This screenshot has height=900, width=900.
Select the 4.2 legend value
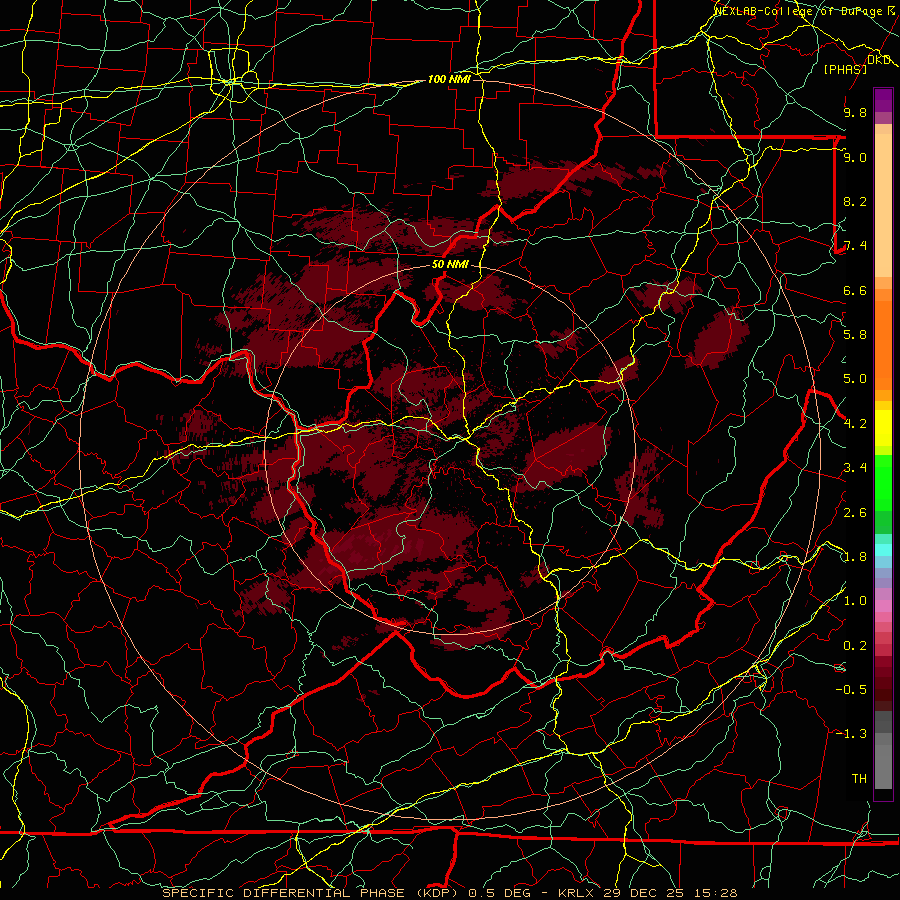855,424
